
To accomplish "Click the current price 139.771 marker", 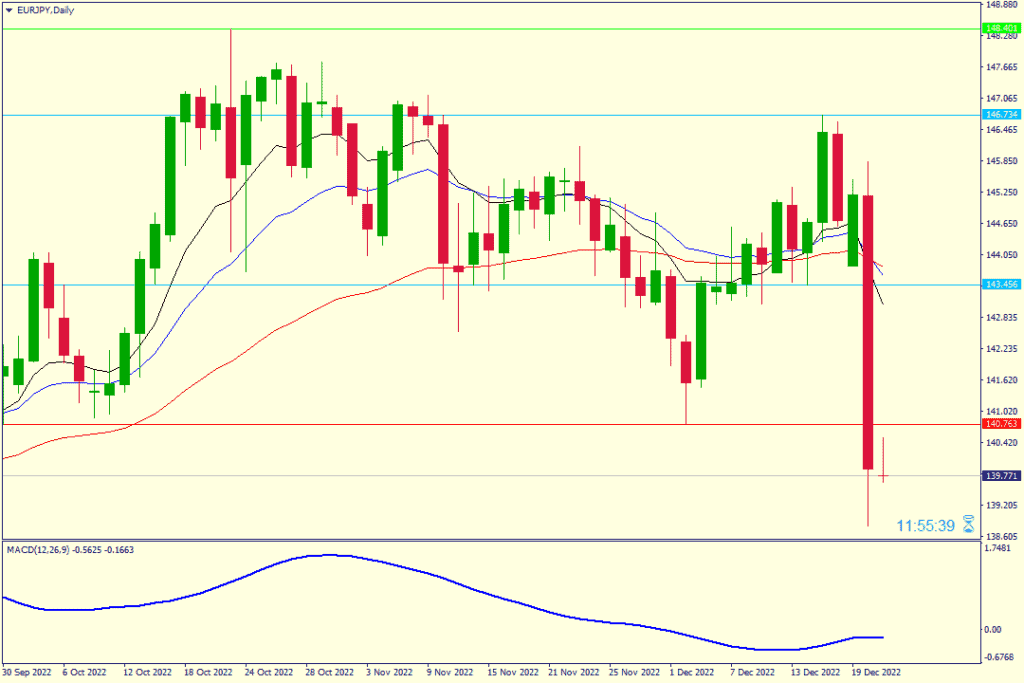I will point(1001,476).
